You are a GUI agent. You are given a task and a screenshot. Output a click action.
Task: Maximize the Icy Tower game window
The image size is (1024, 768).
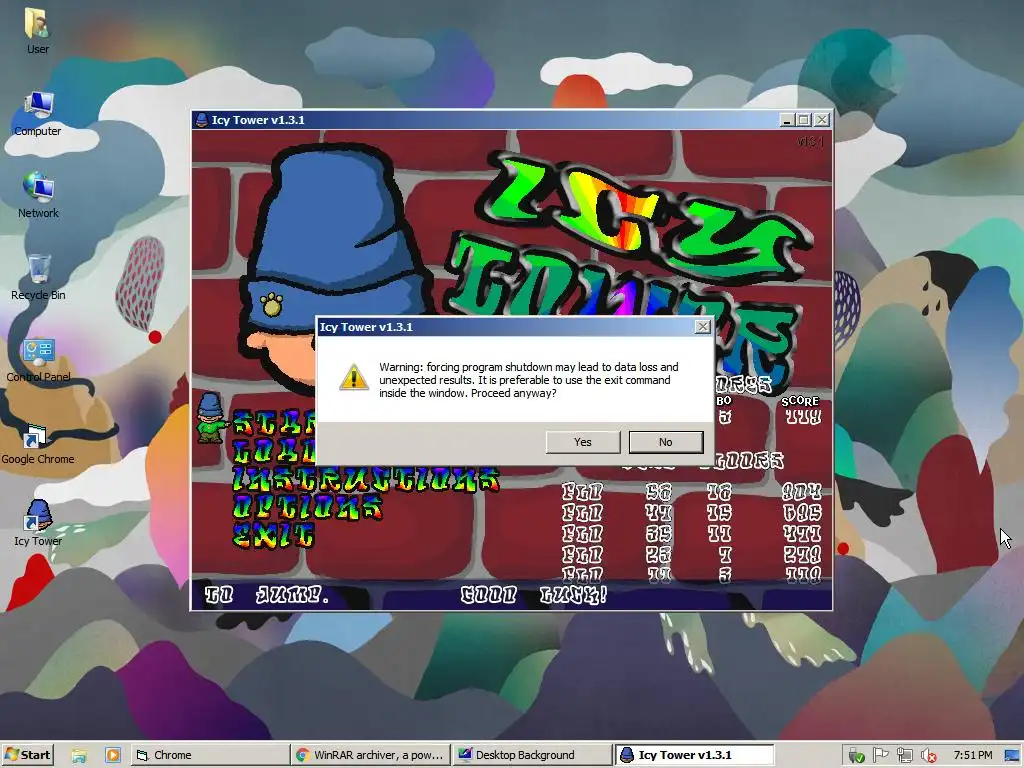[x=804, y=120]
